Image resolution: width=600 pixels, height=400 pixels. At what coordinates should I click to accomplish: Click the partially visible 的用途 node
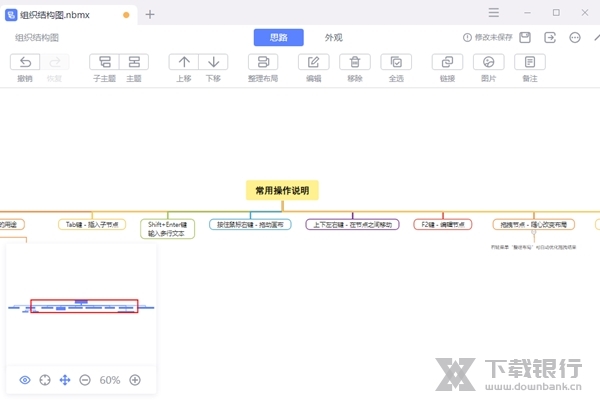11,224
